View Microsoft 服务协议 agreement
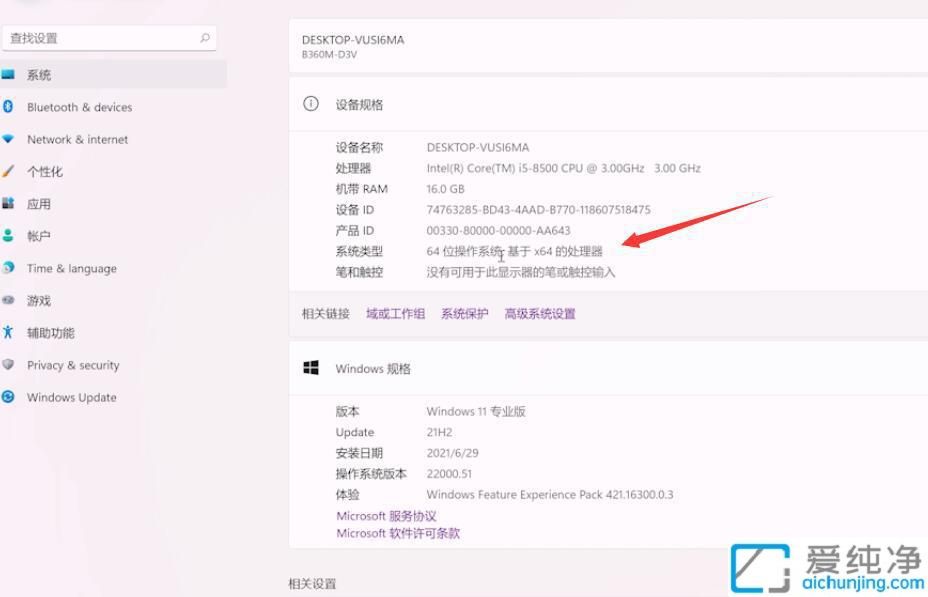928x597 pixels. [390, 515]
